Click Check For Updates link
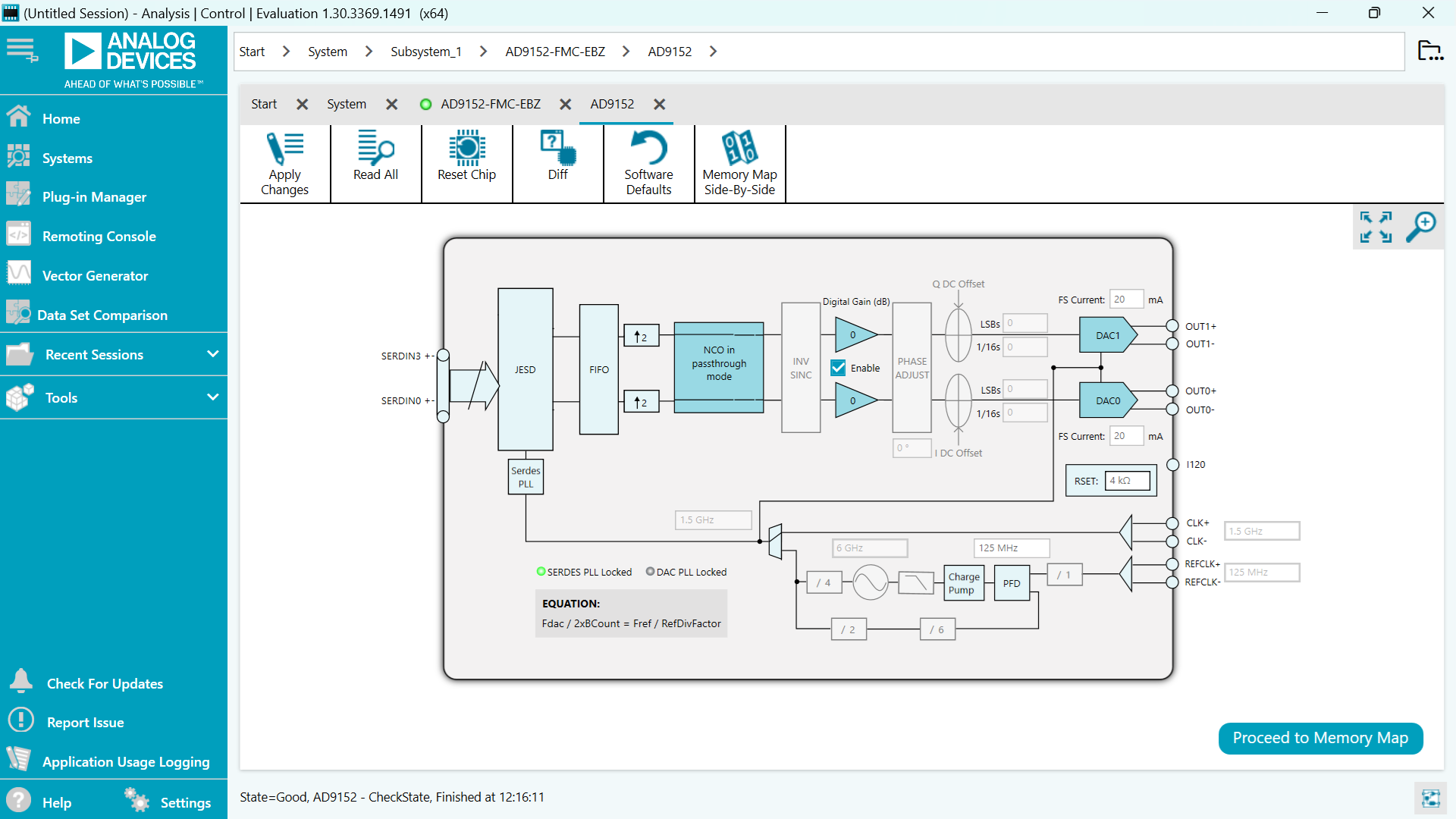Image resolution: width=1456 pixels, height=819 pixels. pyautogui.click(x=105, y=683)
